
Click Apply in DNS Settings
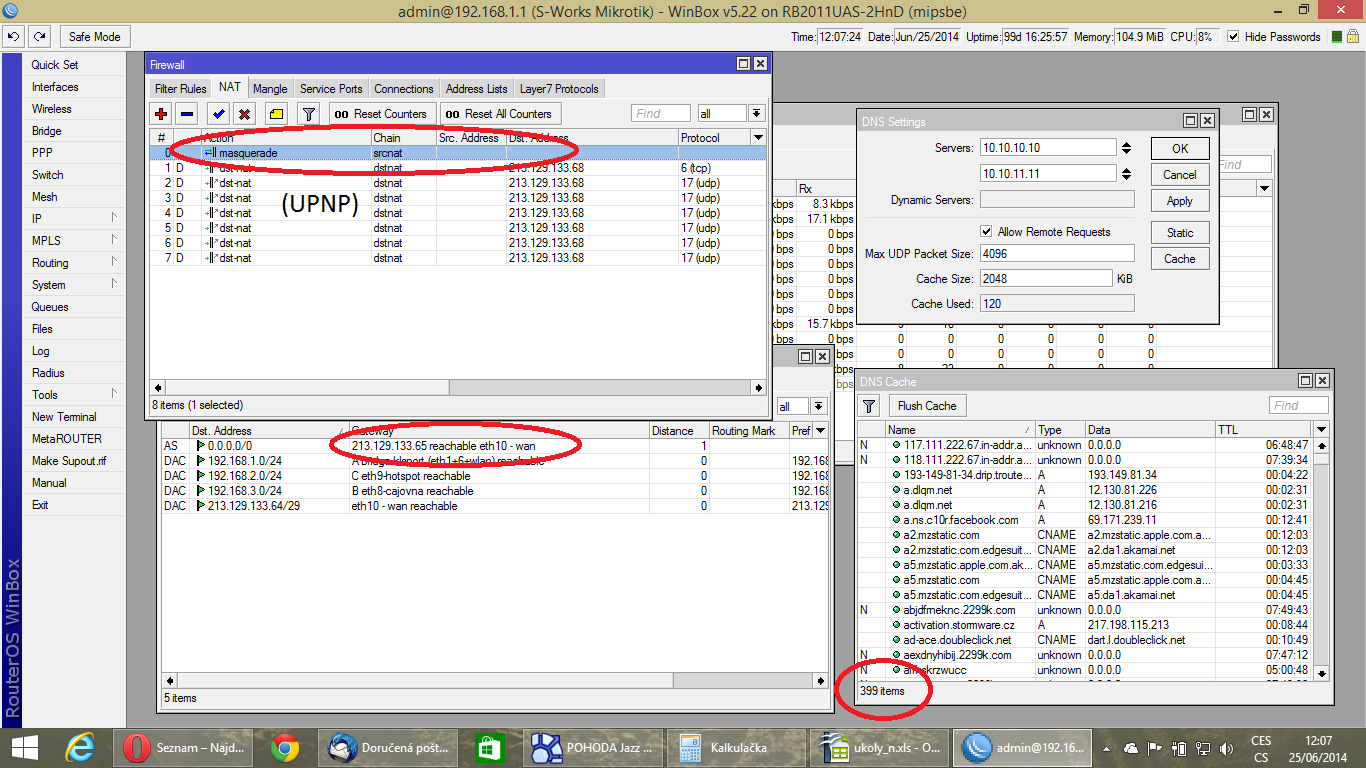pyautogui.click(x=1180, y=200)
